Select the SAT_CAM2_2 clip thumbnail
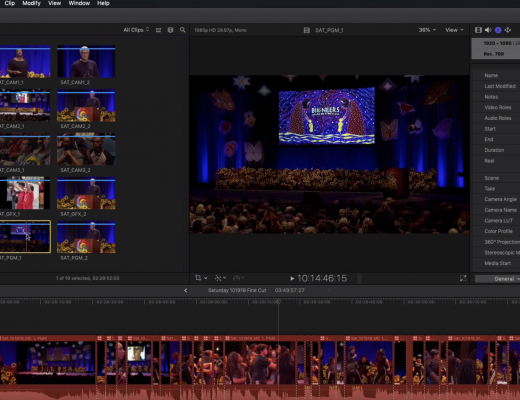Screen dimensions: 520x400 point(86,106)
